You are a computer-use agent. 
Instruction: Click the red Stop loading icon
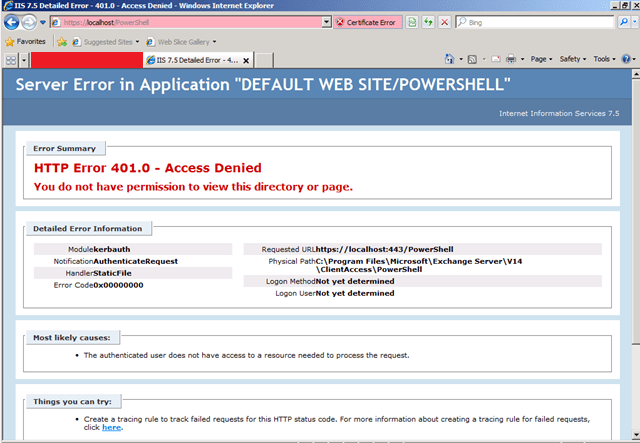tap(444, 22)
